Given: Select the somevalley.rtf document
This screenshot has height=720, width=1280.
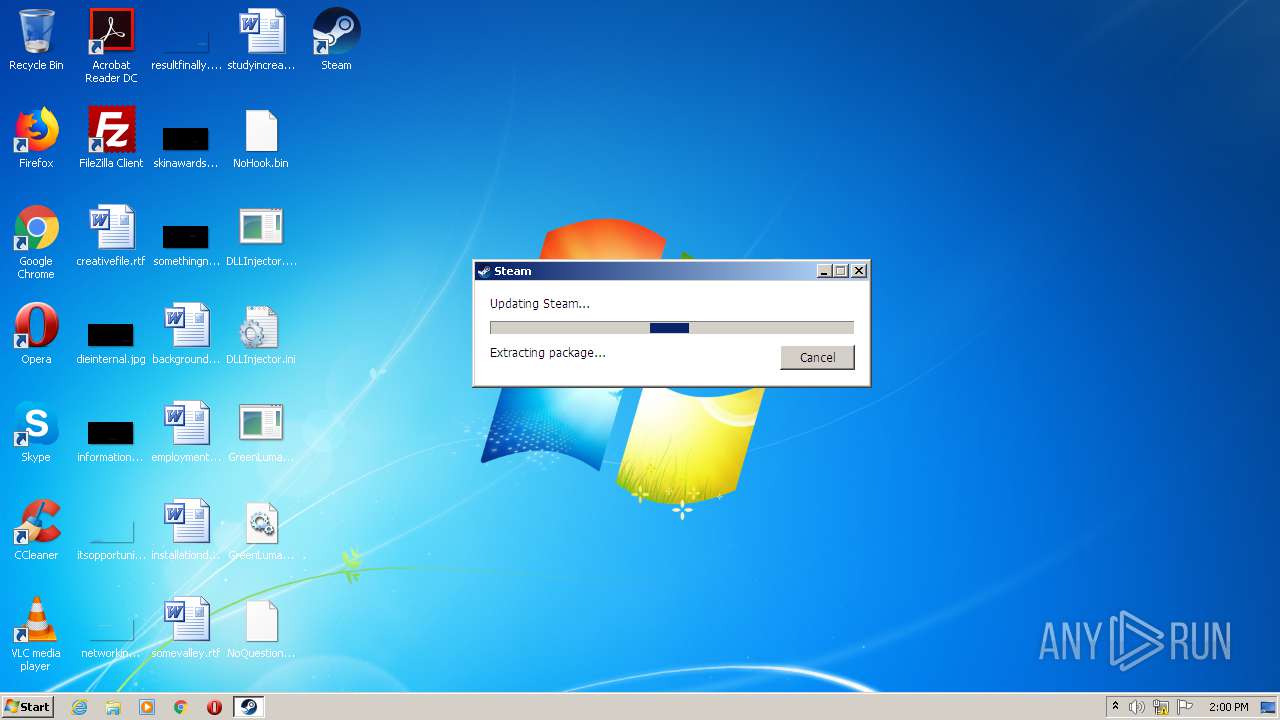Looking at the screenshot, I should pos(186,628).
